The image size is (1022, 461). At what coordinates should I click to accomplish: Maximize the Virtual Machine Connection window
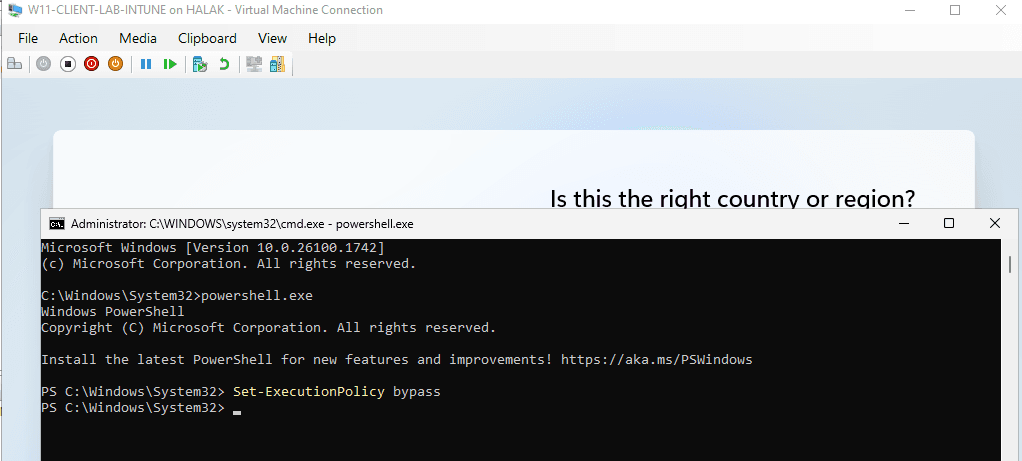955,10
